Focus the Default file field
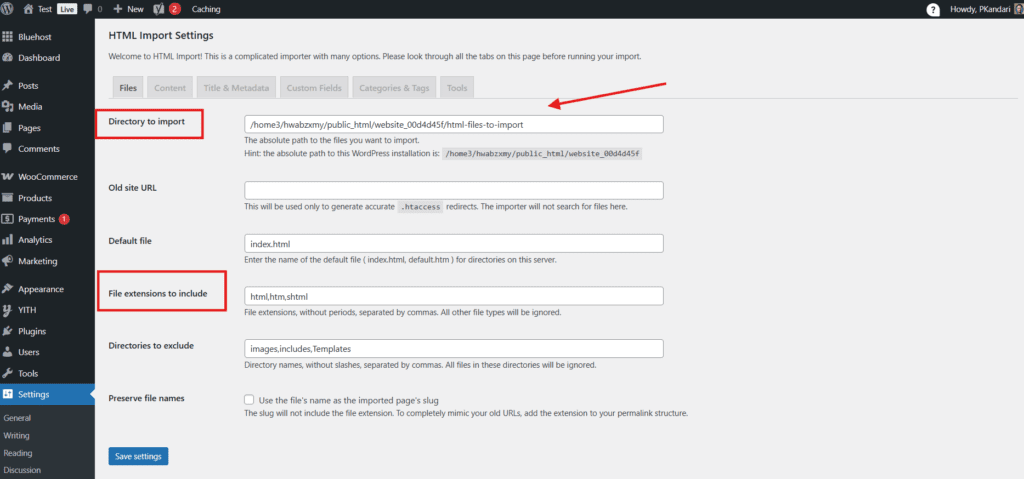The image size is (1024, 479). 454,243
